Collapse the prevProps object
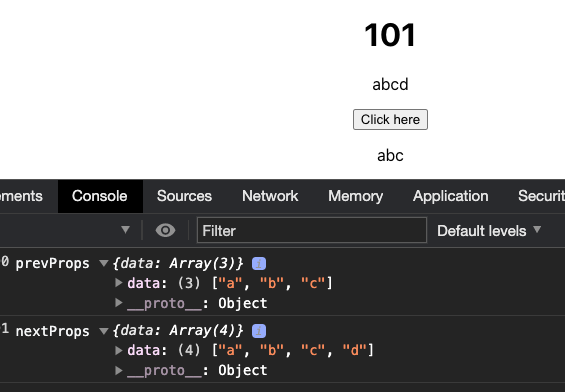 tap(104, 263)
